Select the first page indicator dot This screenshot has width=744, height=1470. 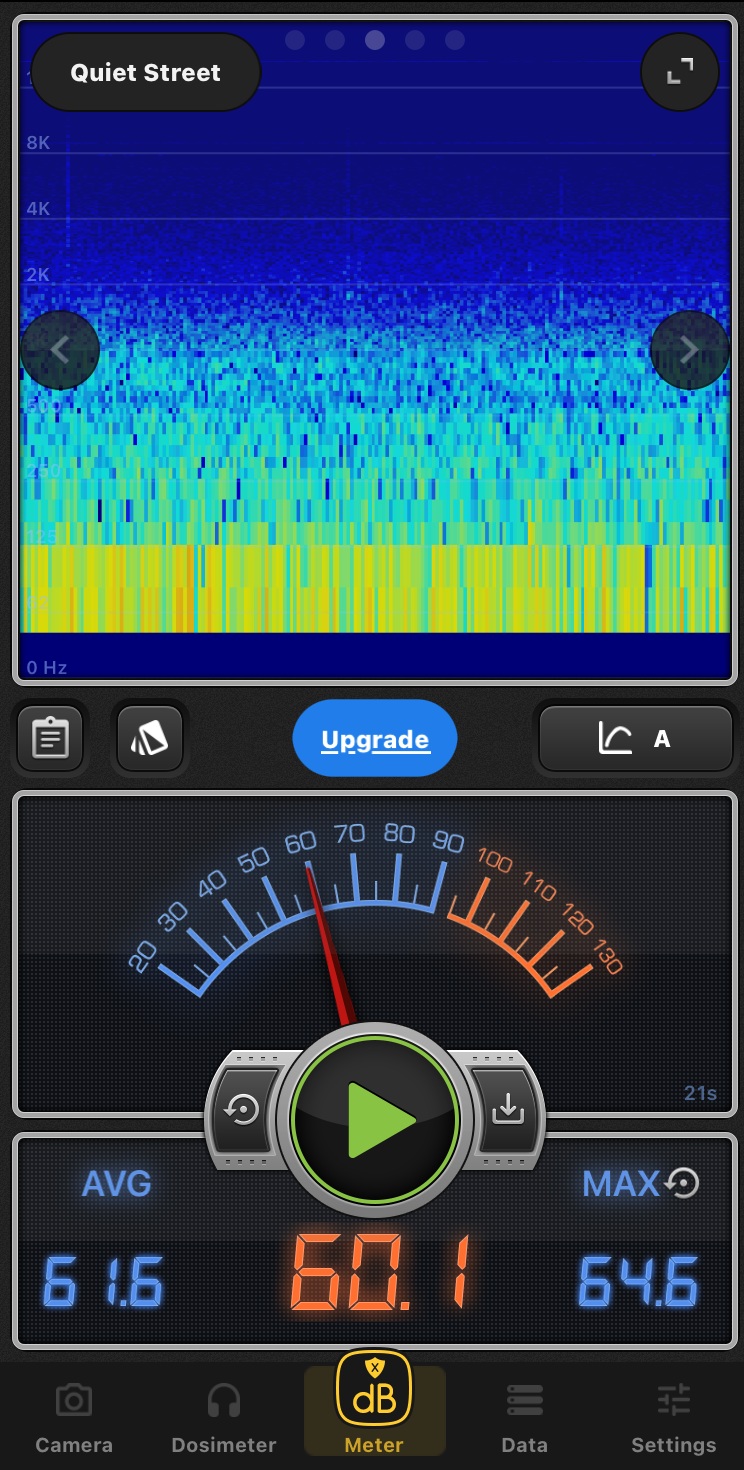(295, 40)
